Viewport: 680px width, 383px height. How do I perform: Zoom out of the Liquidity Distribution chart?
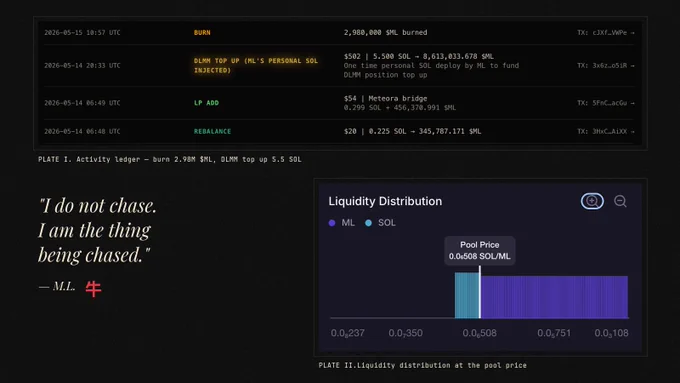[x=620, y=201]
